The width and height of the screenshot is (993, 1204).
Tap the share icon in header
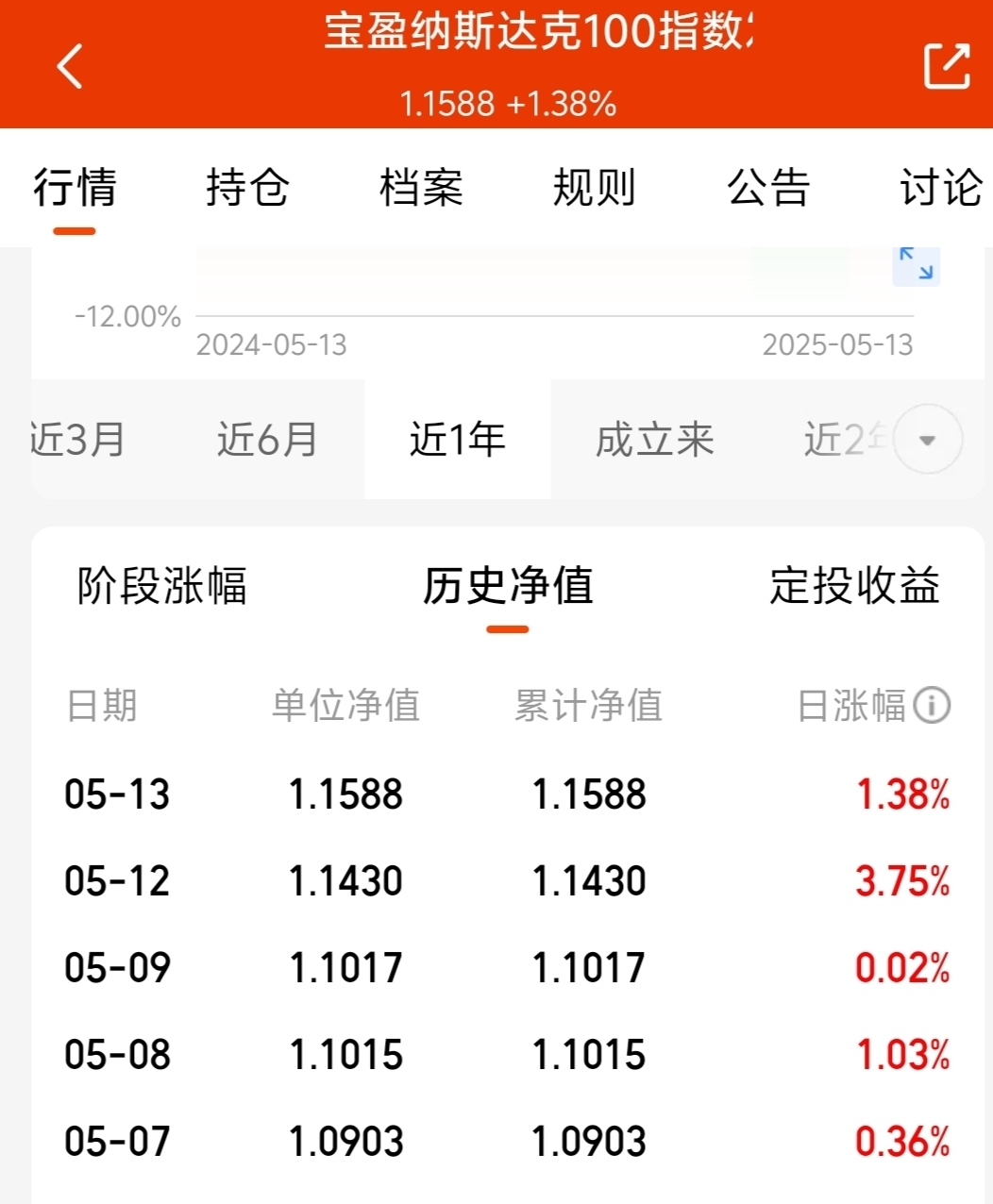946,66
